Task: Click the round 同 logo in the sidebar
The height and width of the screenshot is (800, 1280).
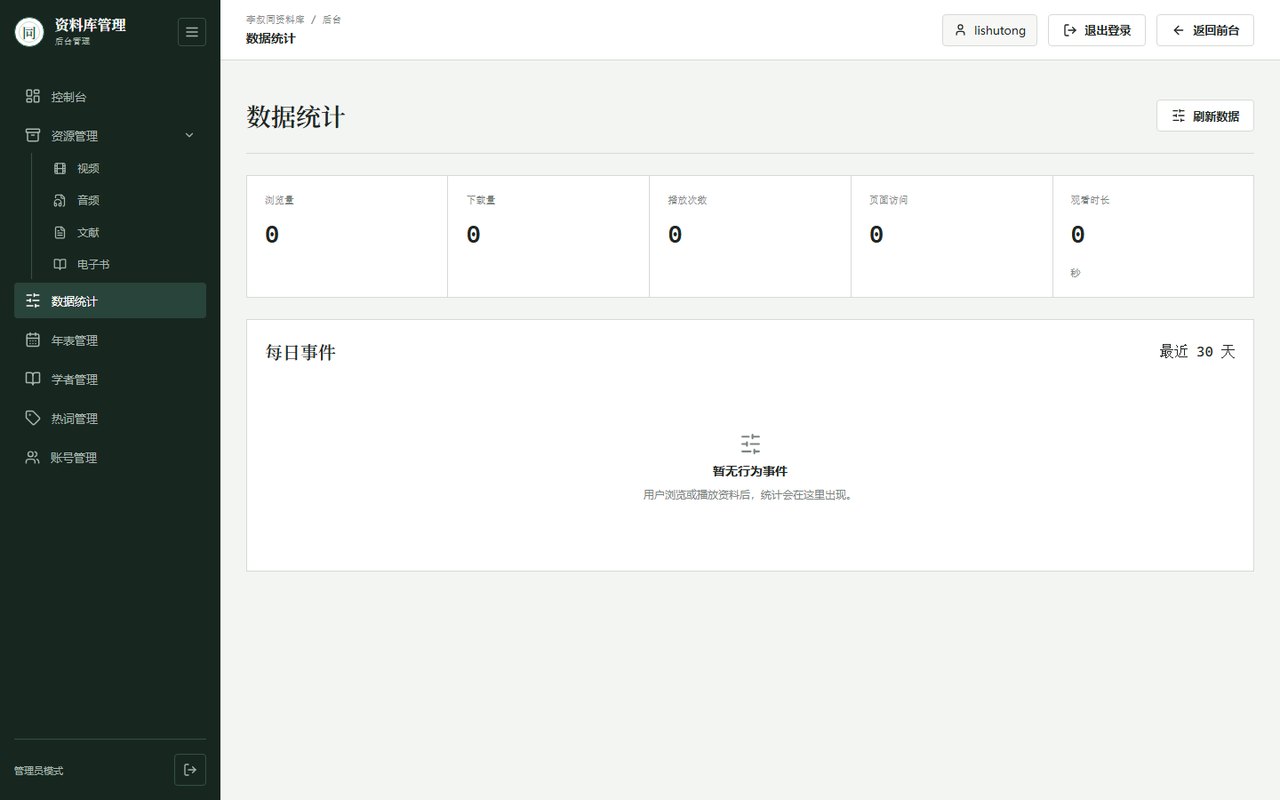Action: [x=30, y=32]
